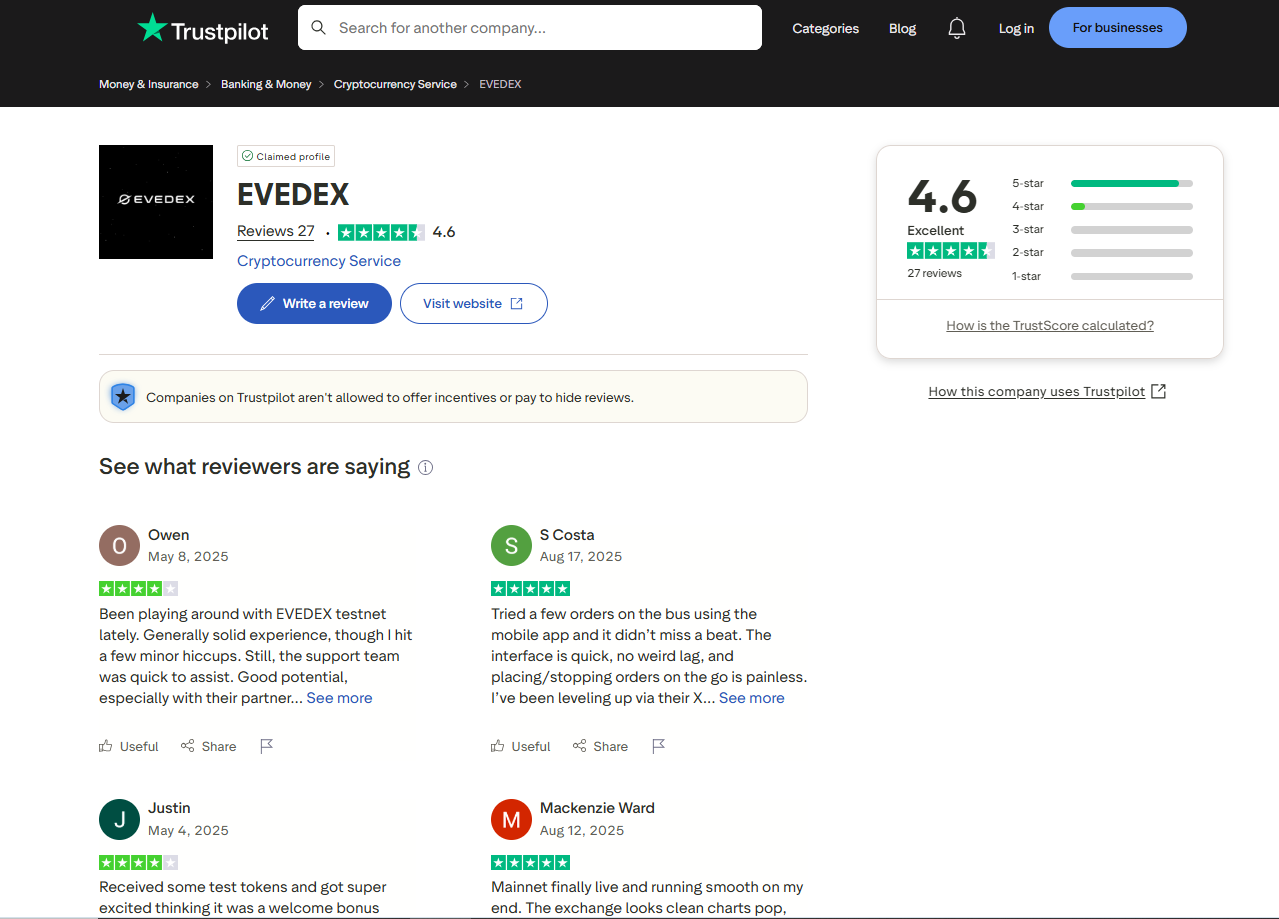The width and height of the screenshot is (1279, 919).
Task: Open the share icon on S Costa's review
Action: [579, 745]
